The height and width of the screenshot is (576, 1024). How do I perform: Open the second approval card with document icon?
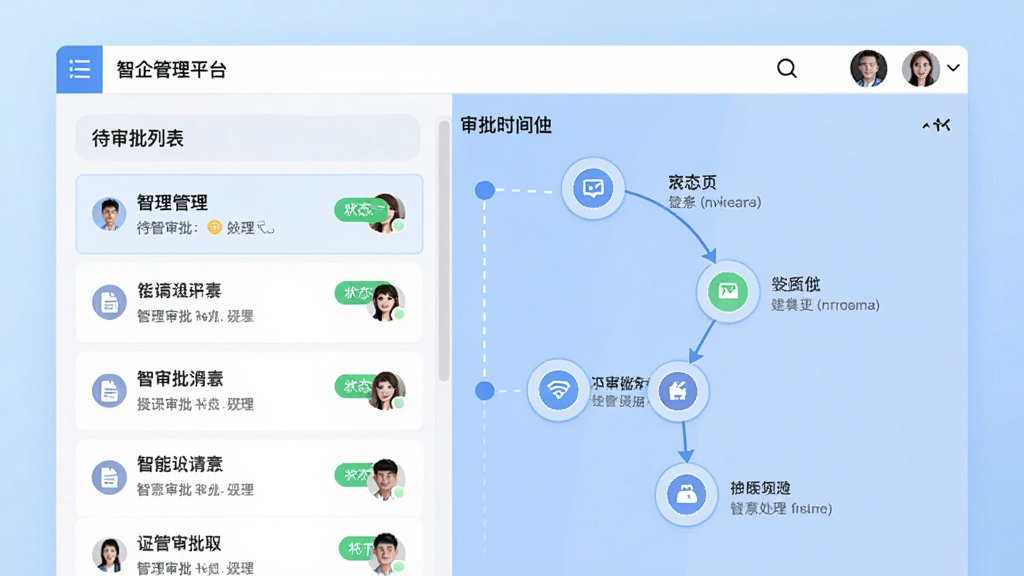click(x=249, y=303)
